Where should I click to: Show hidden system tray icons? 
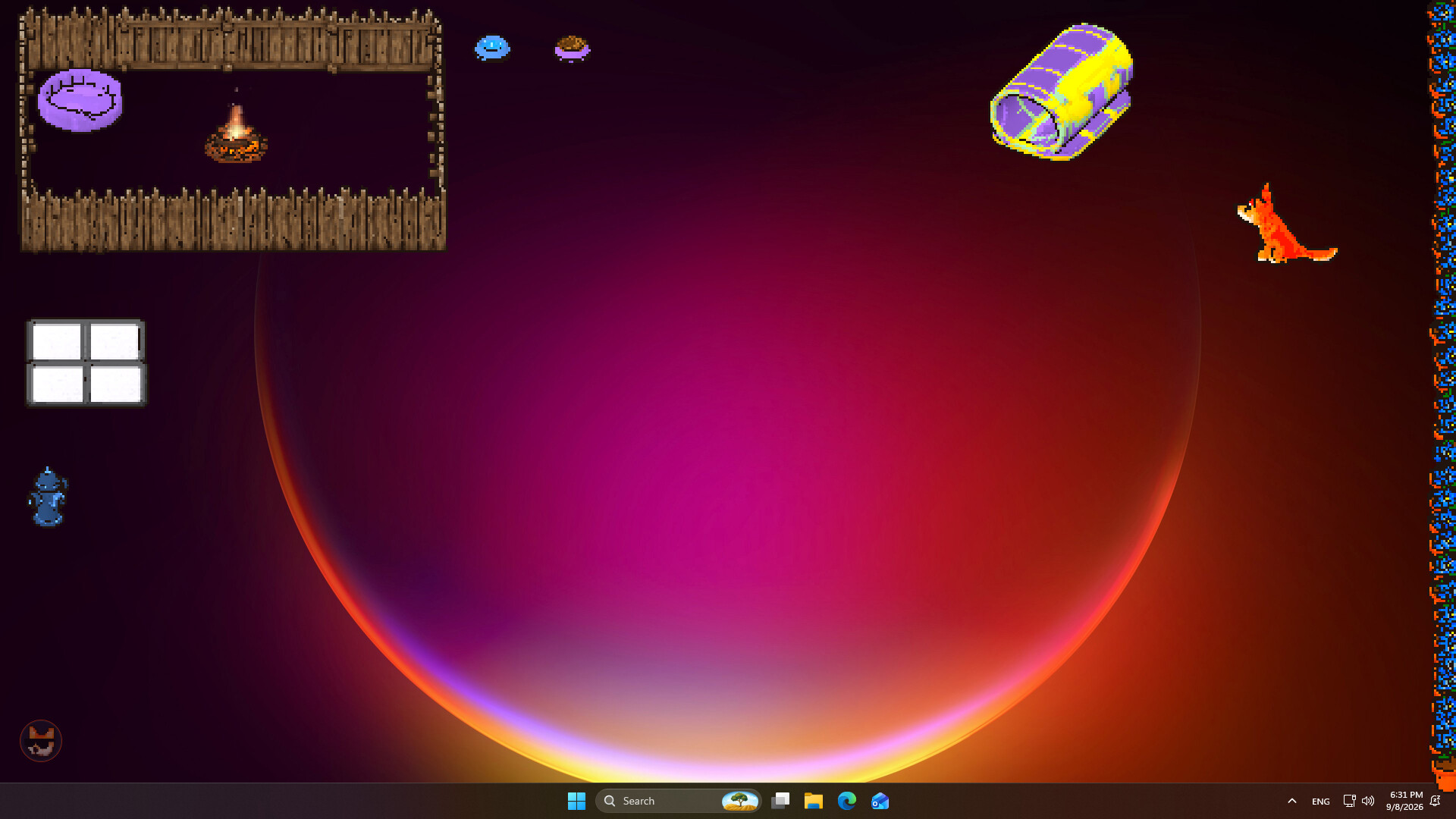(x=1292, y=801)
